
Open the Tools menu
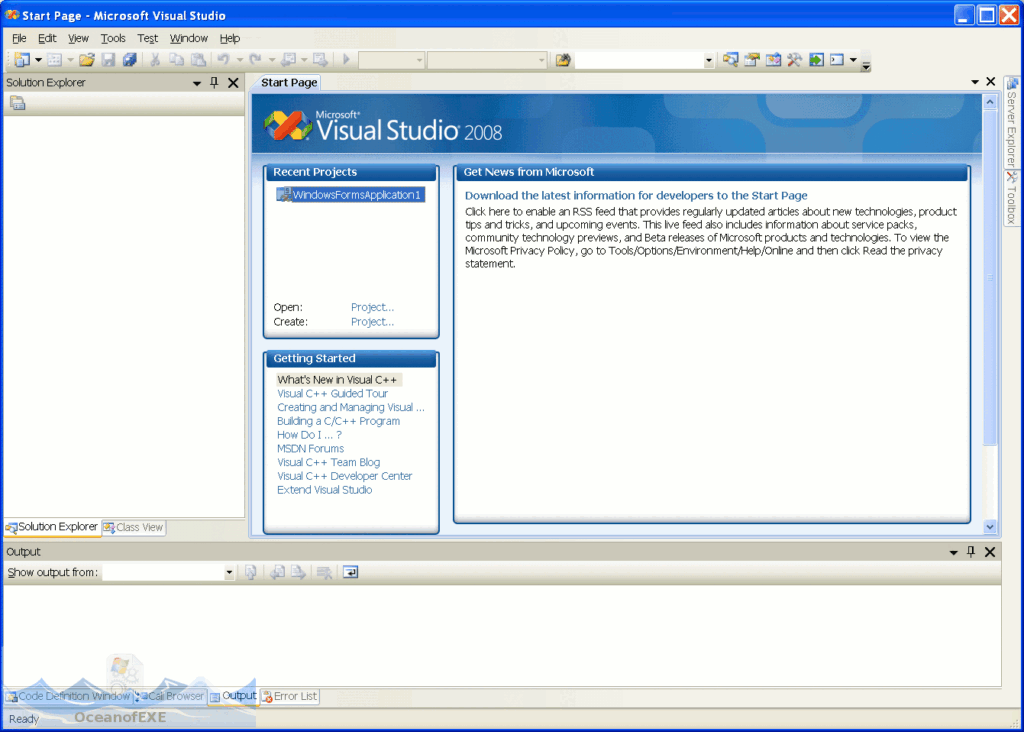pyautogui.click(x=112, y=38)
